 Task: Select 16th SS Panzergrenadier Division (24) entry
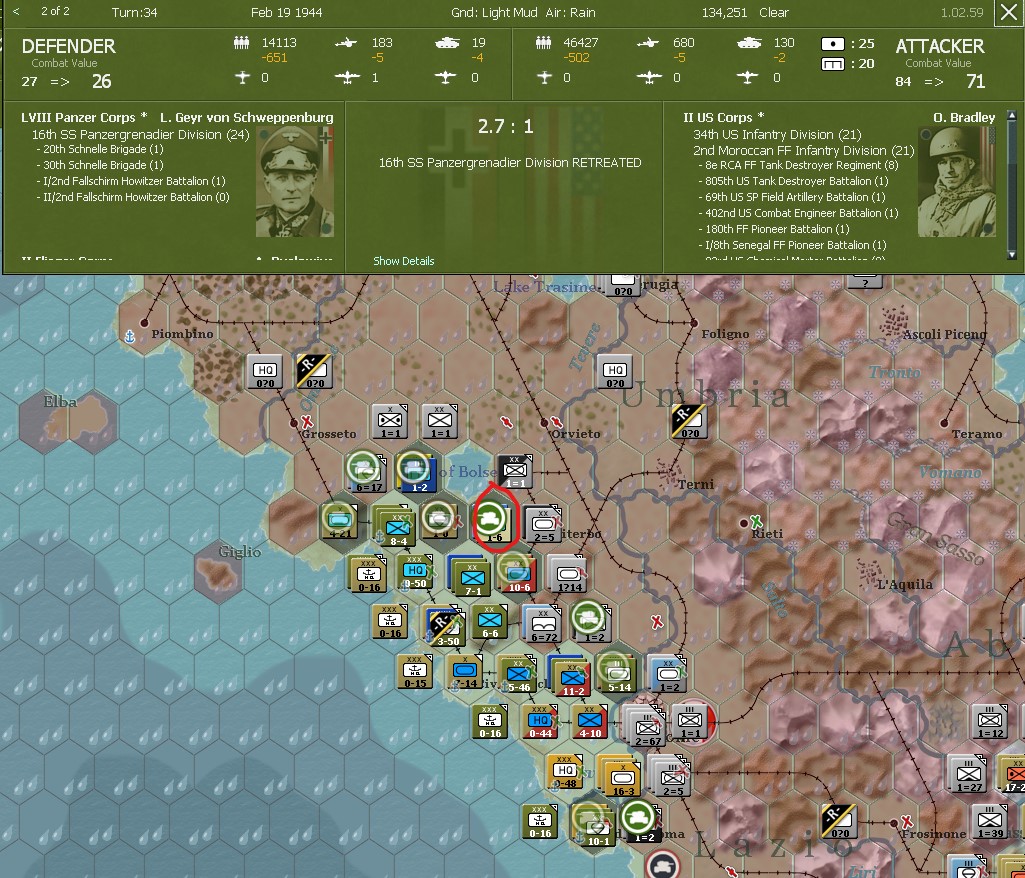(x=141, y=135)
